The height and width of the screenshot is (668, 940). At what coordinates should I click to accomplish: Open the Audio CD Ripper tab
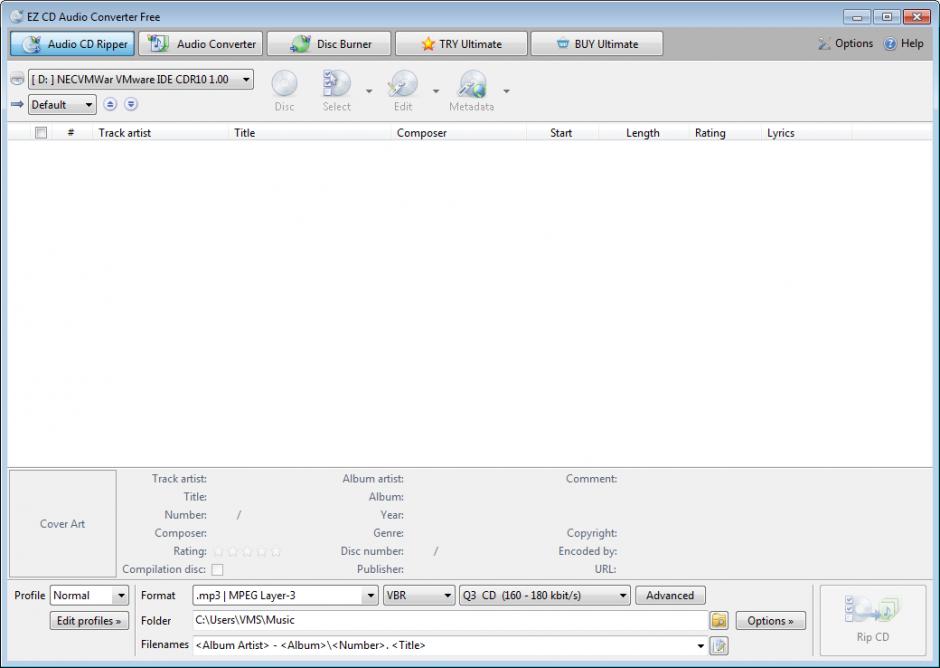[72, 44]
